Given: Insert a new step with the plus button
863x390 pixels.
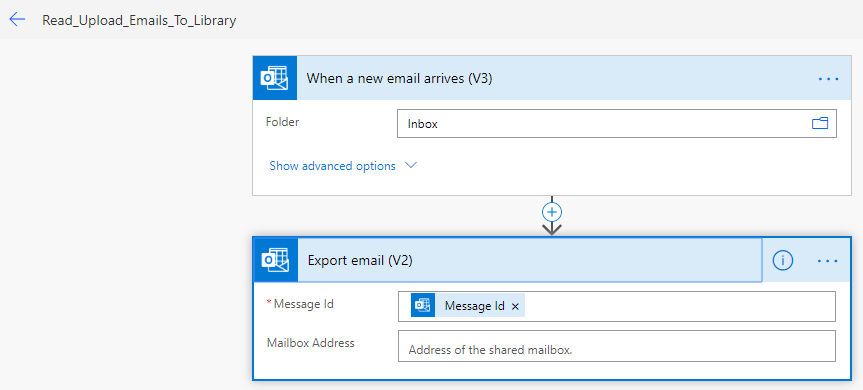Looking at the screenshot, I should click(x=552, y=212).
